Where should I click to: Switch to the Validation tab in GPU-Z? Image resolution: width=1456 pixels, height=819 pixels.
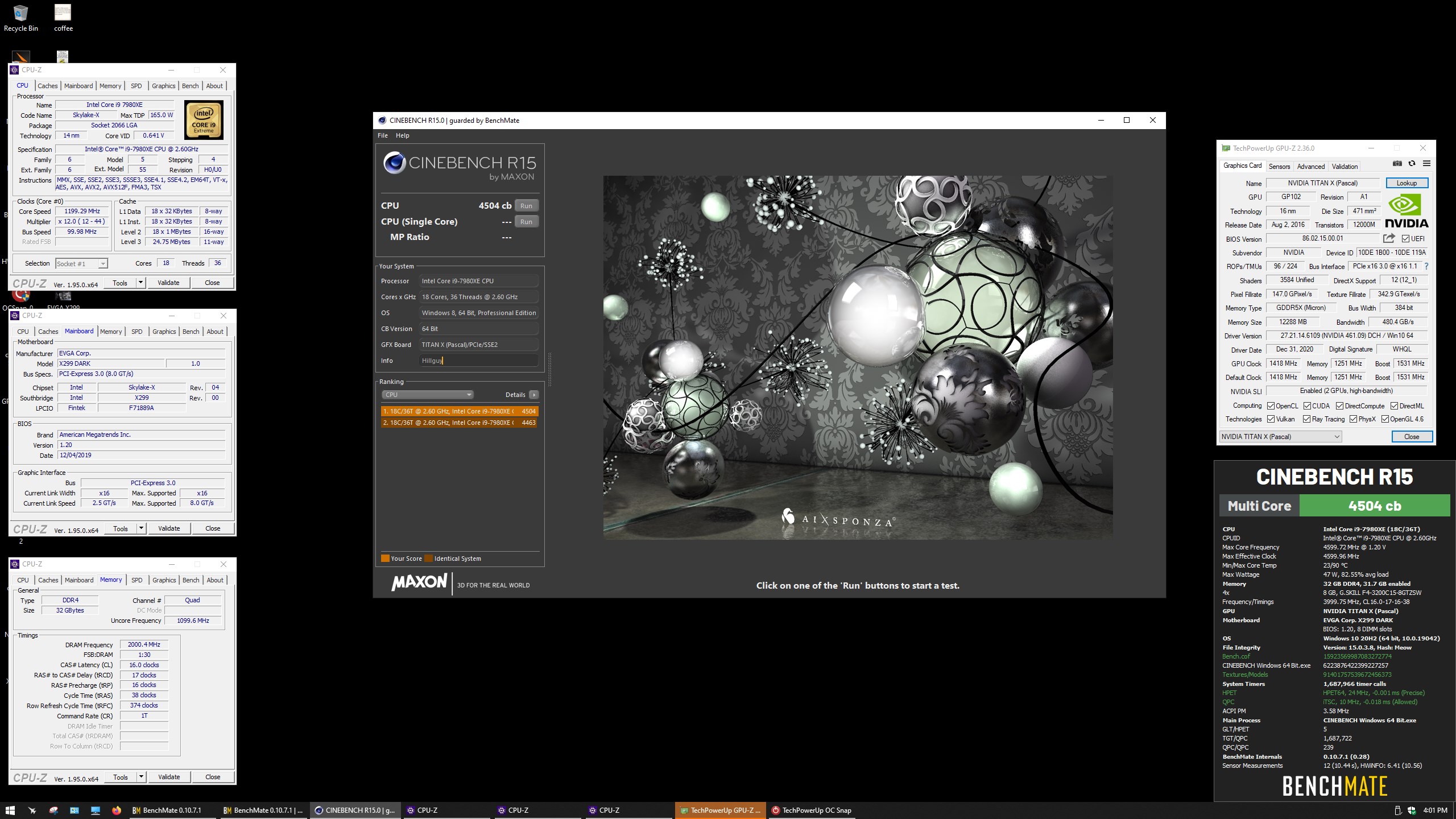coord(1345,167)
